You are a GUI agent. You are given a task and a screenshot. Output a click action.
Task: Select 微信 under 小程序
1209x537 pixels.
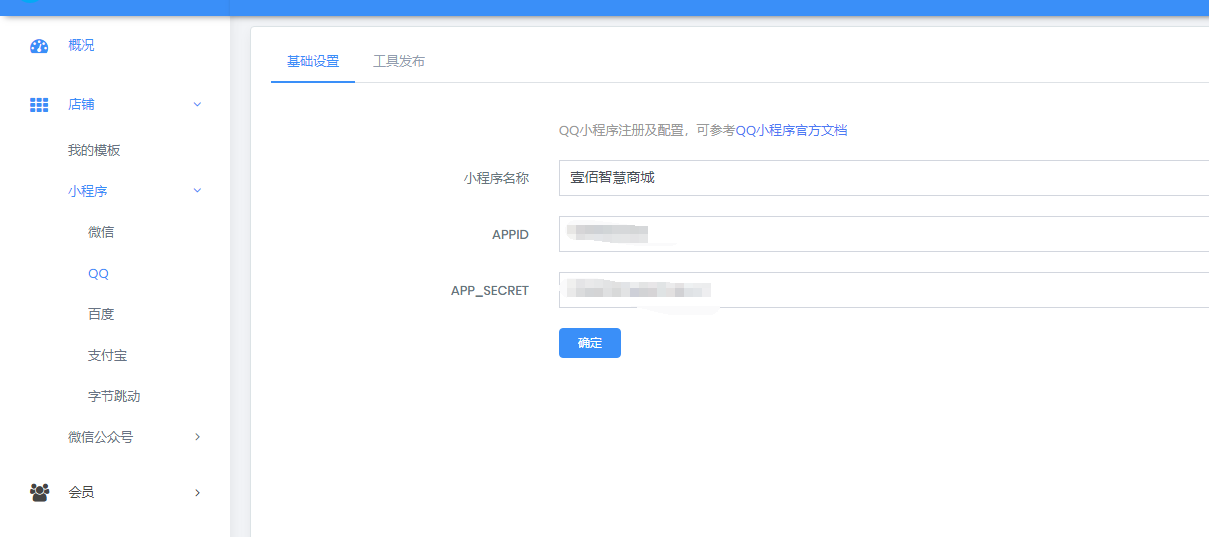[x=101, y=232]
